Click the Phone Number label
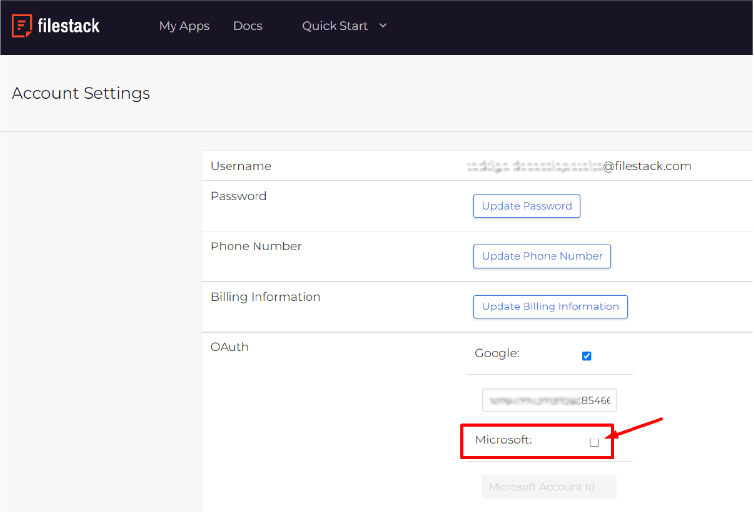The width and height of the screenshot is (754, 512). pyautogui.click(x=256, y=246)
